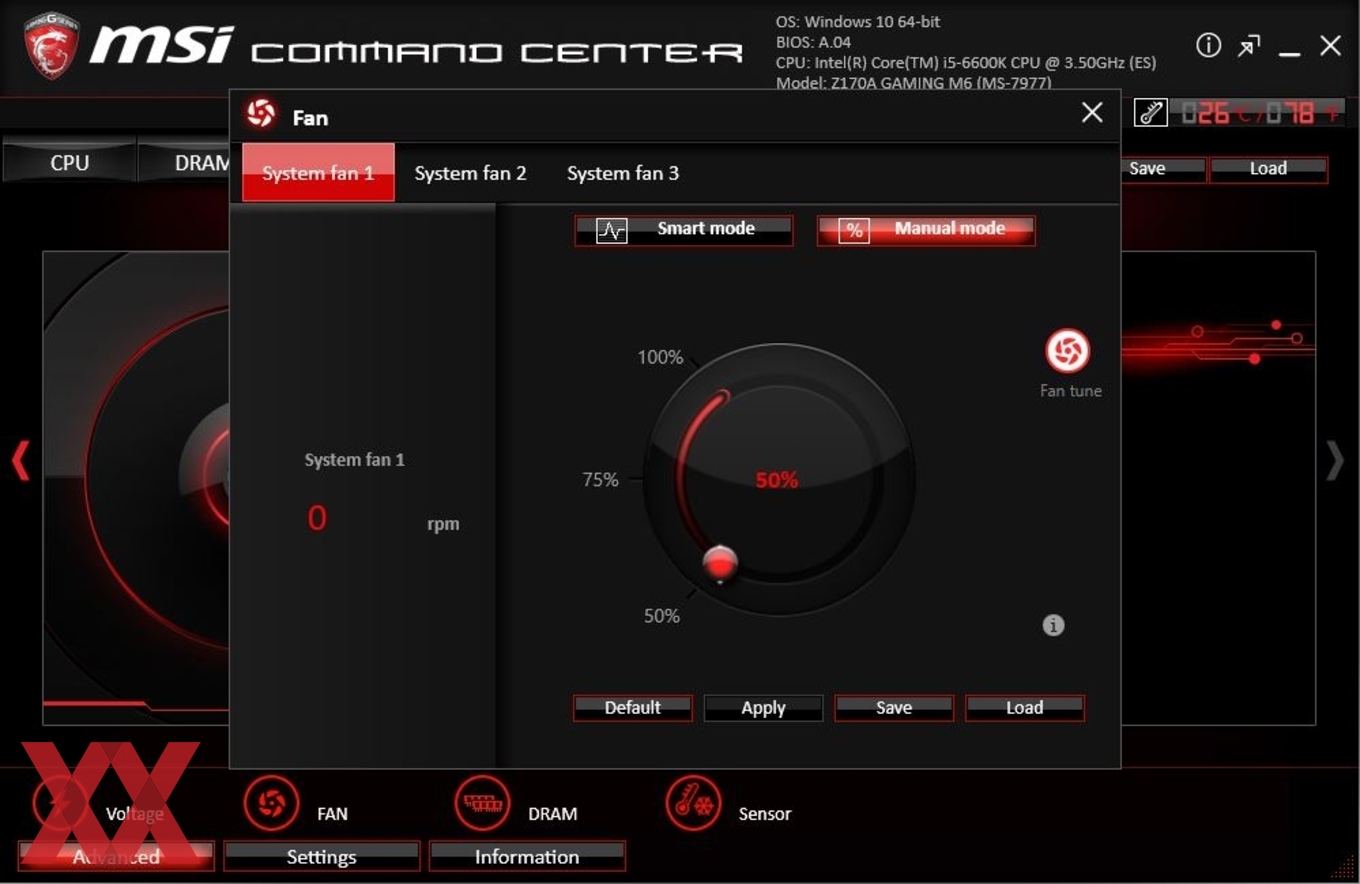The height and width of the screenshot is (884, 1360).
Task: Open the fan info tooltip icon
Action: coord(1053,625)
